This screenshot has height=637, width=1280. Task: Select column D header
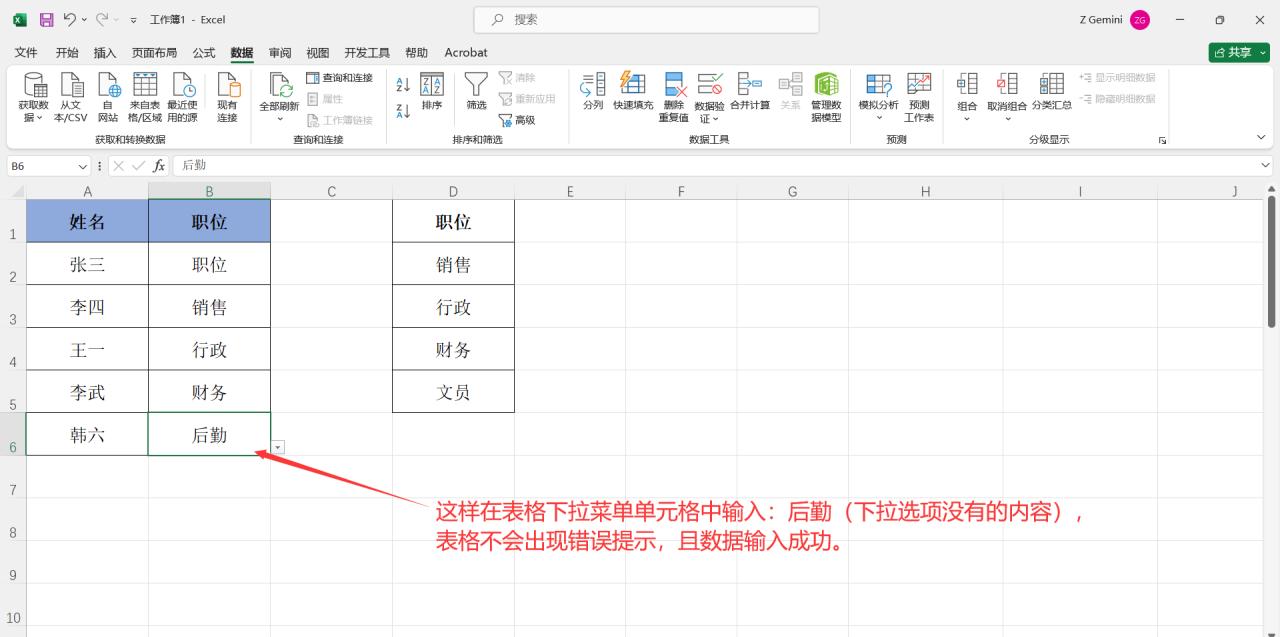(453, 191)
